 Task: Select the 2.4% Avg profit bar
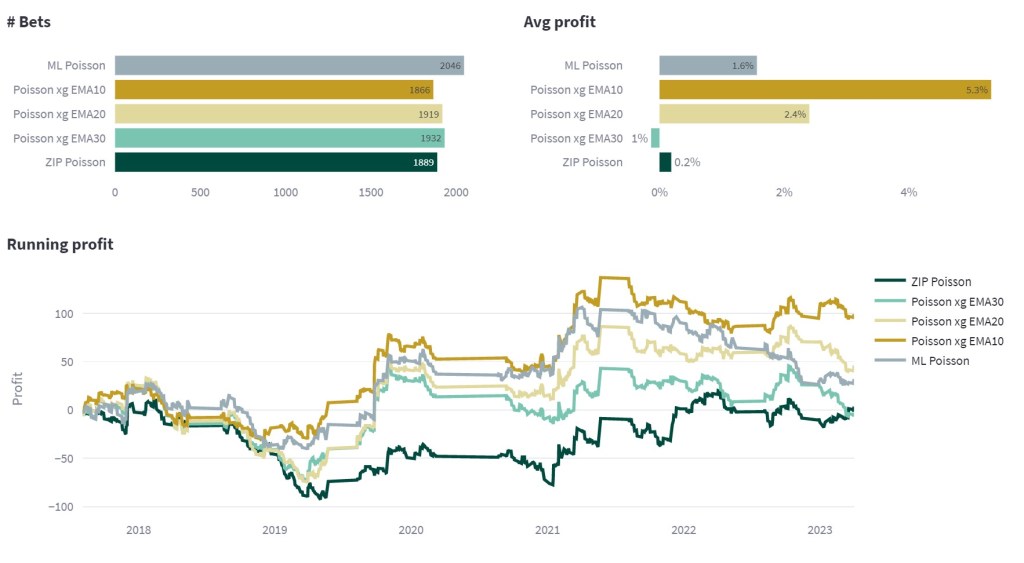point(733,114)
